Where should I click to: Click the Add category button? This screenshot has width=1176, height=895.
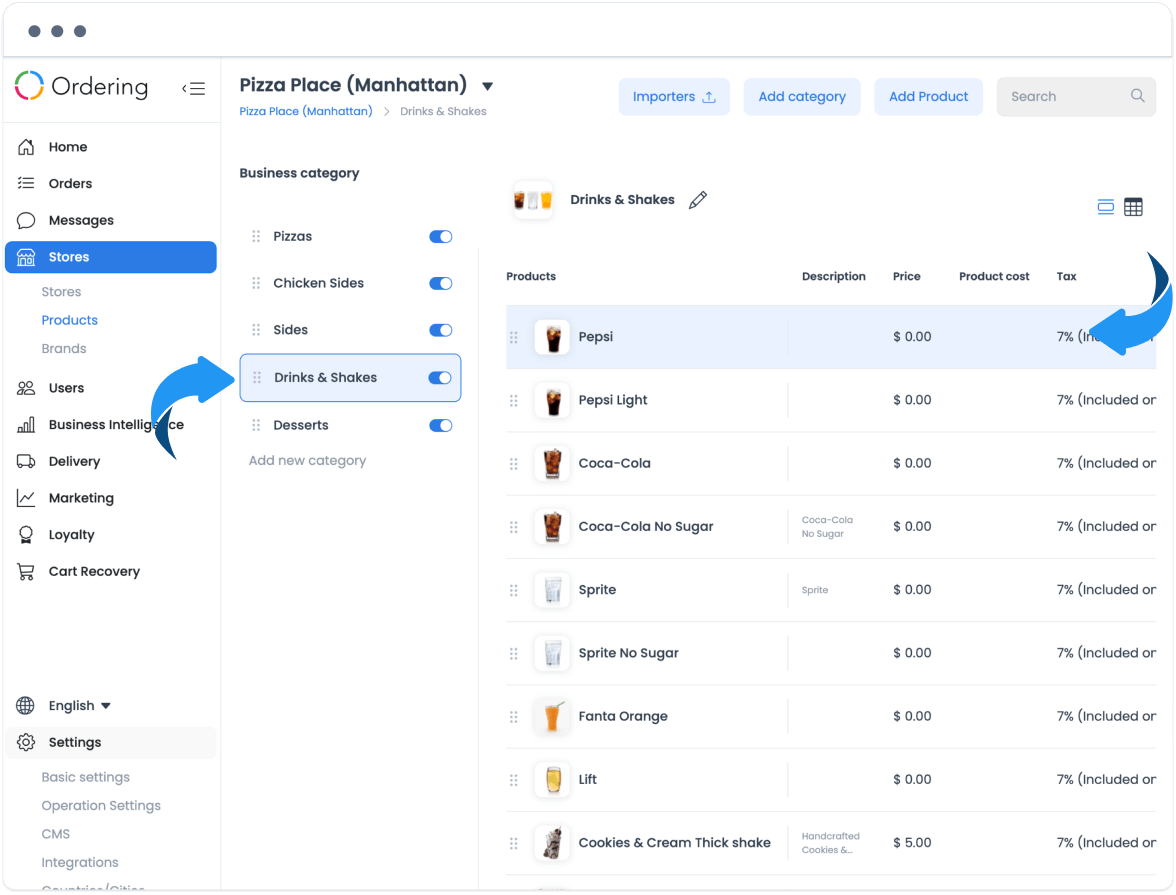coord(802,97)
